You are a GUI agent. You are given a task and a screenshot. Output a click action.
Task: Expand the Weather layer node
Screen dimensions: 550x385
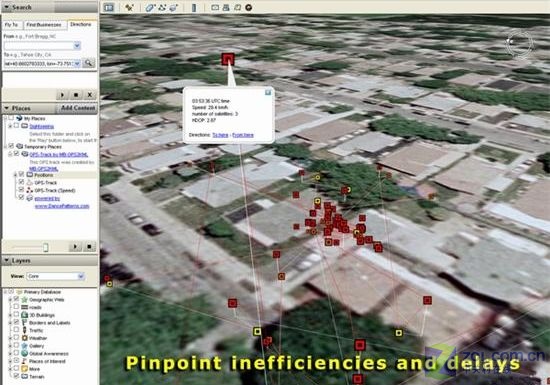click(x=10, y=338)
